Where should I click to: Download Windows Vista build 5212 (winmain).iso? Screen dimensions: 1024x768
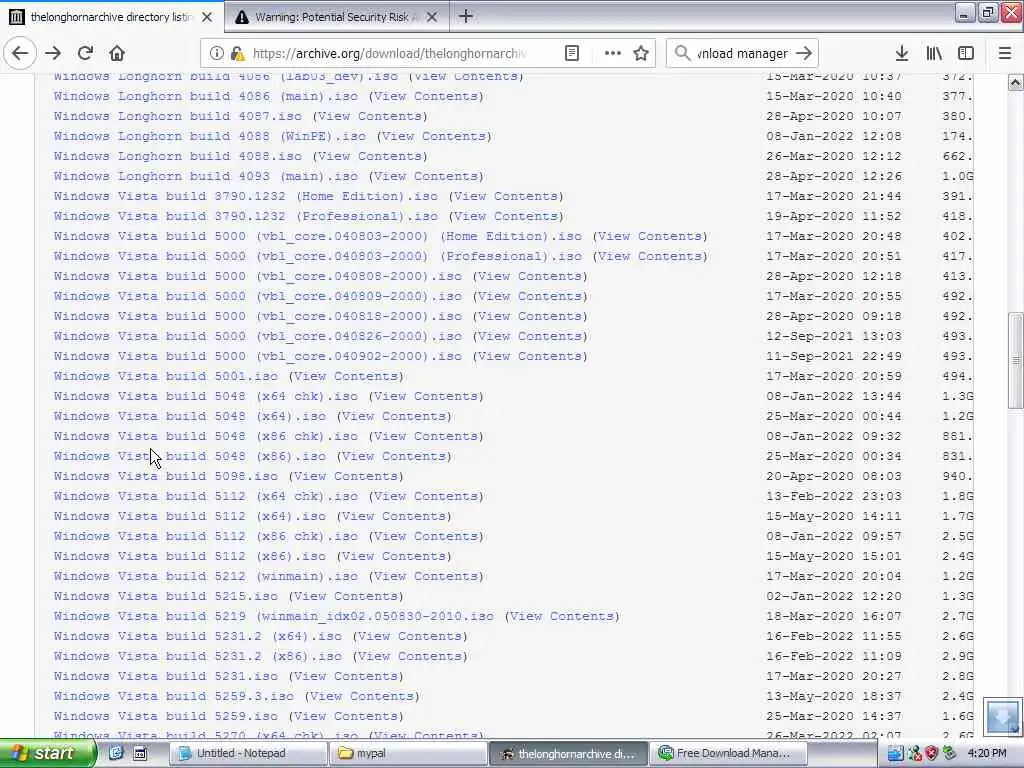pos(206,577)
